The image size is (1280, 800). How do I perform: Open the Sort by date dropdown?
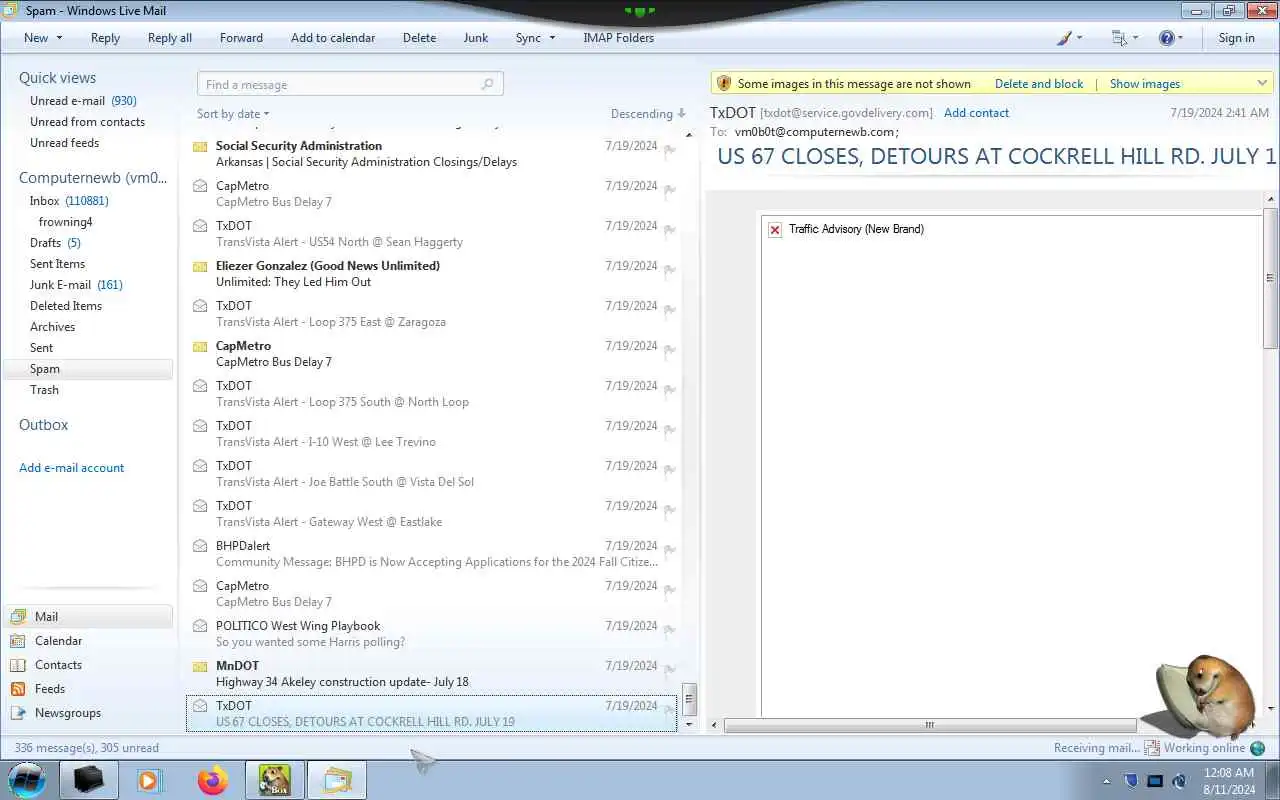click(233, 114)
